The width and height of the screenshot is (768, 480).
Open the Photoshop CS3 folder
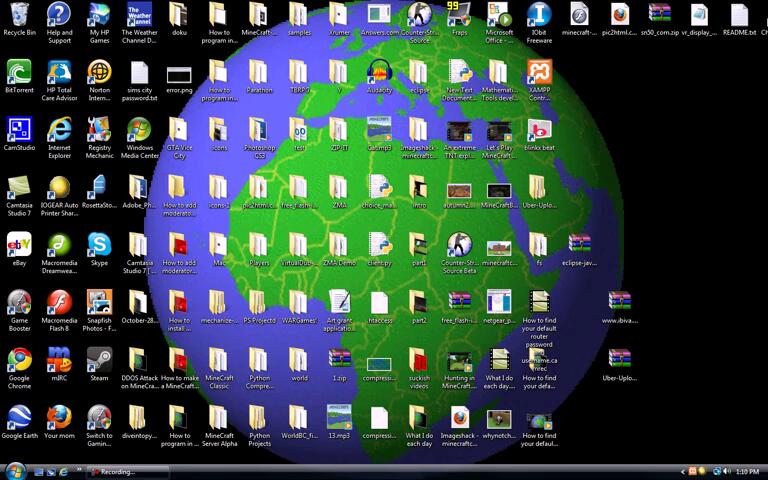click(x=259, y=130)
